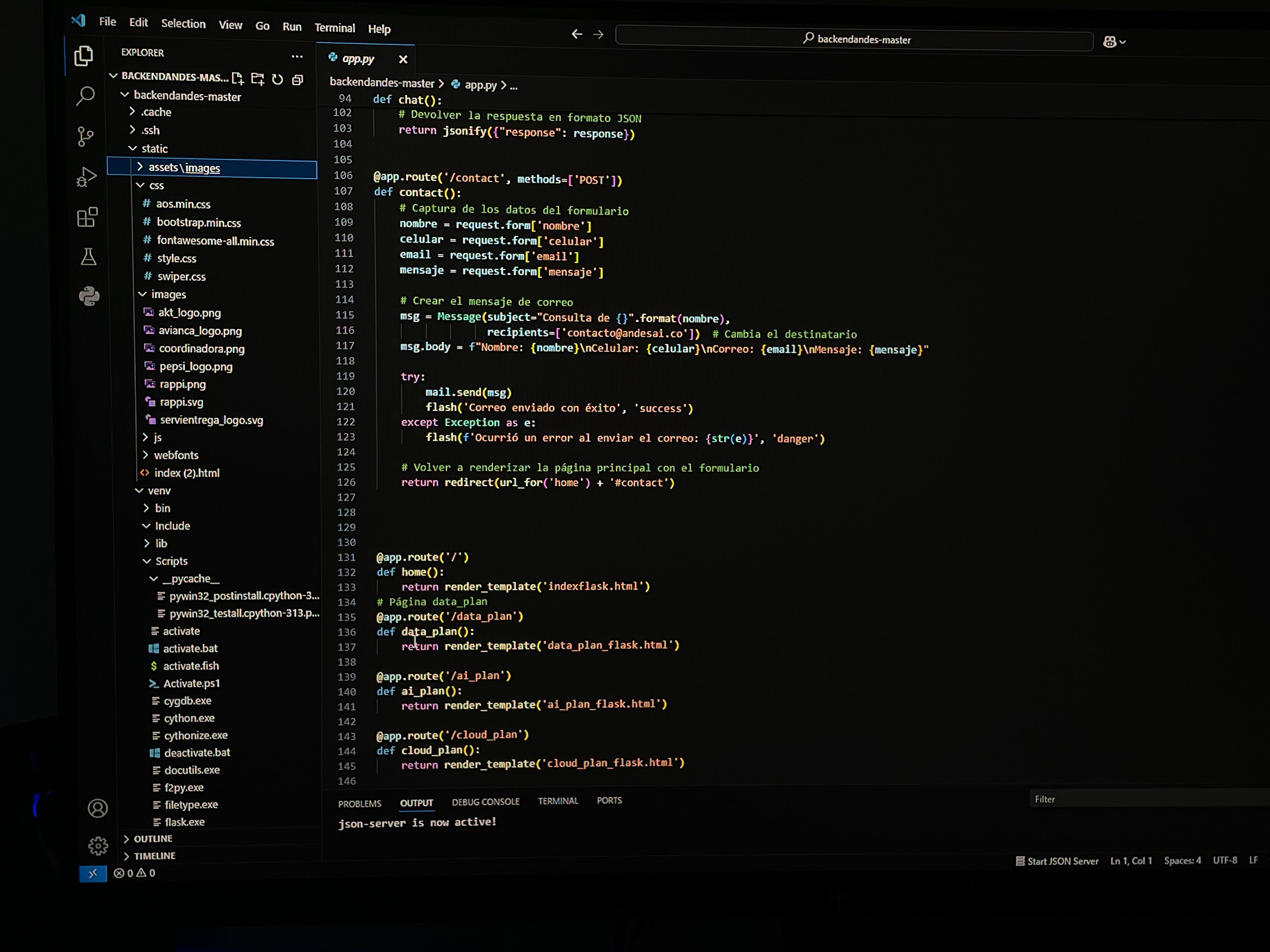Click the remote window indicator in the status bar

93,873
